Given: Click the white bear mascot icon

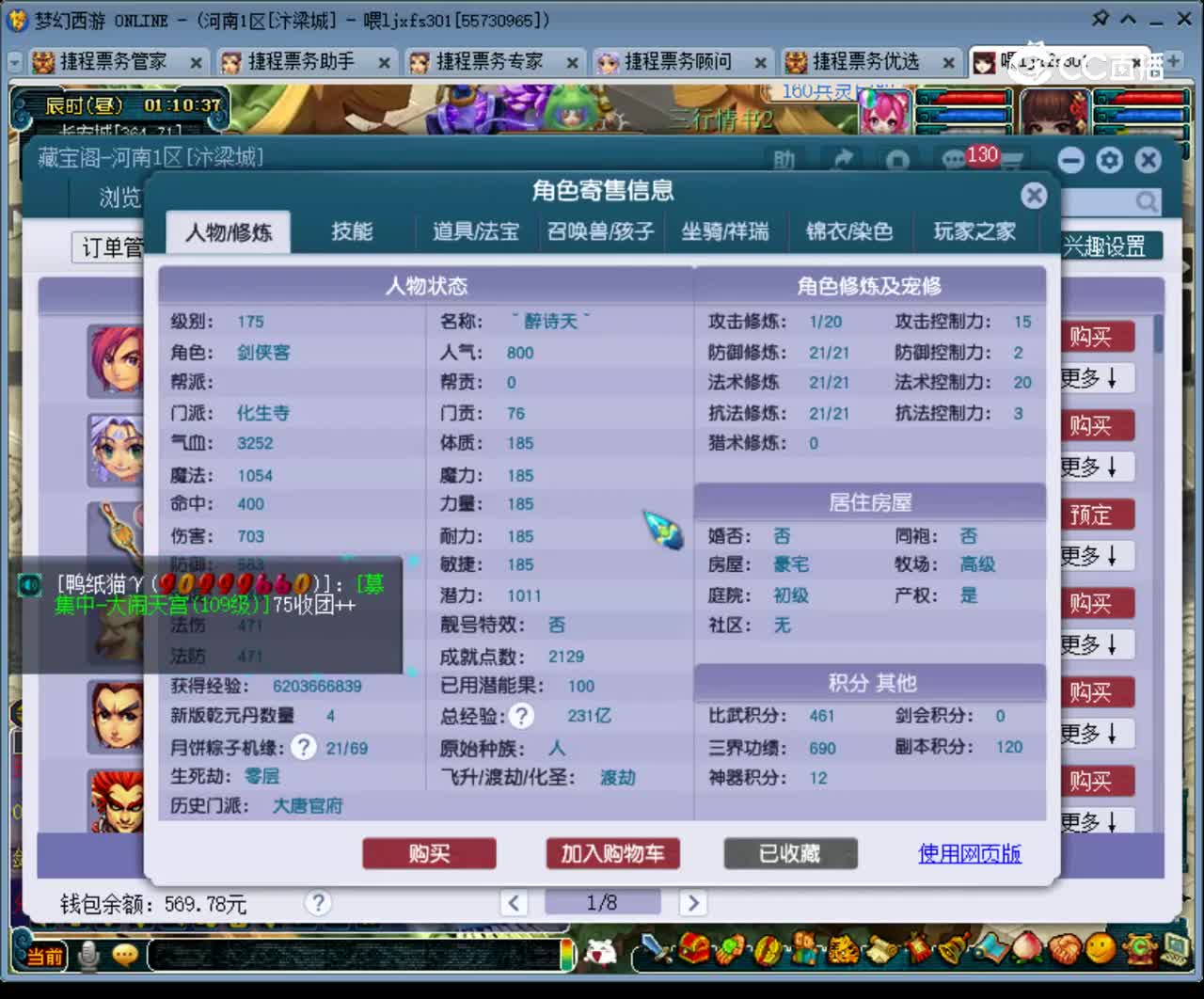Looking at the screenshot, I should tap(600, 952).
